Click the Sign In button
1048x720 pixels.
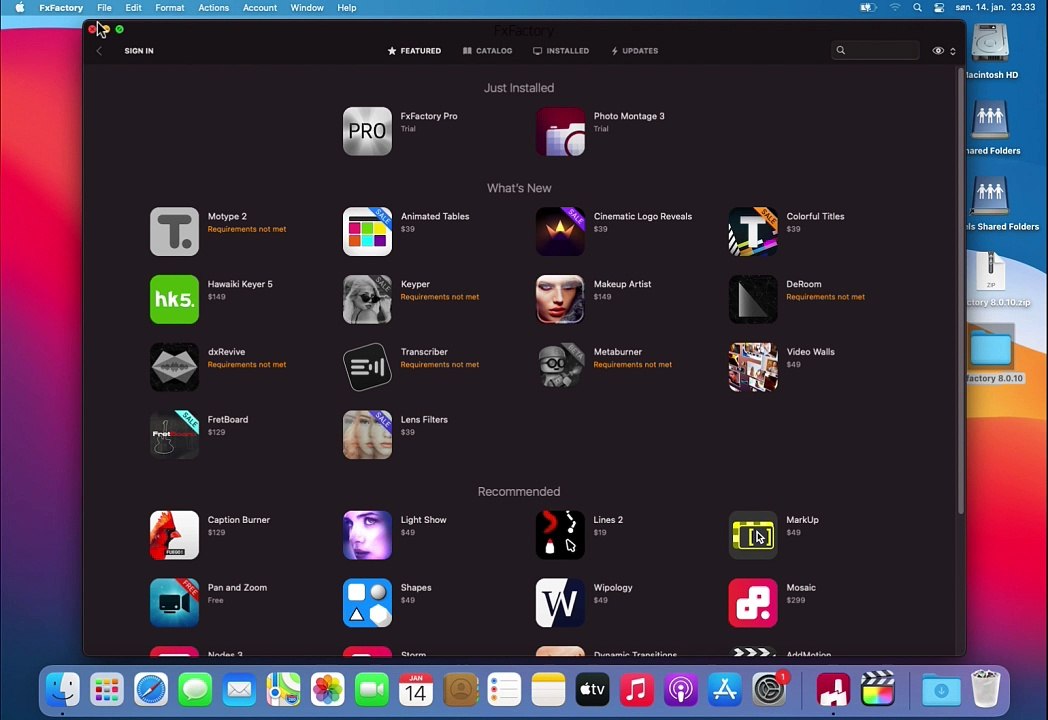tap(139, 51)
